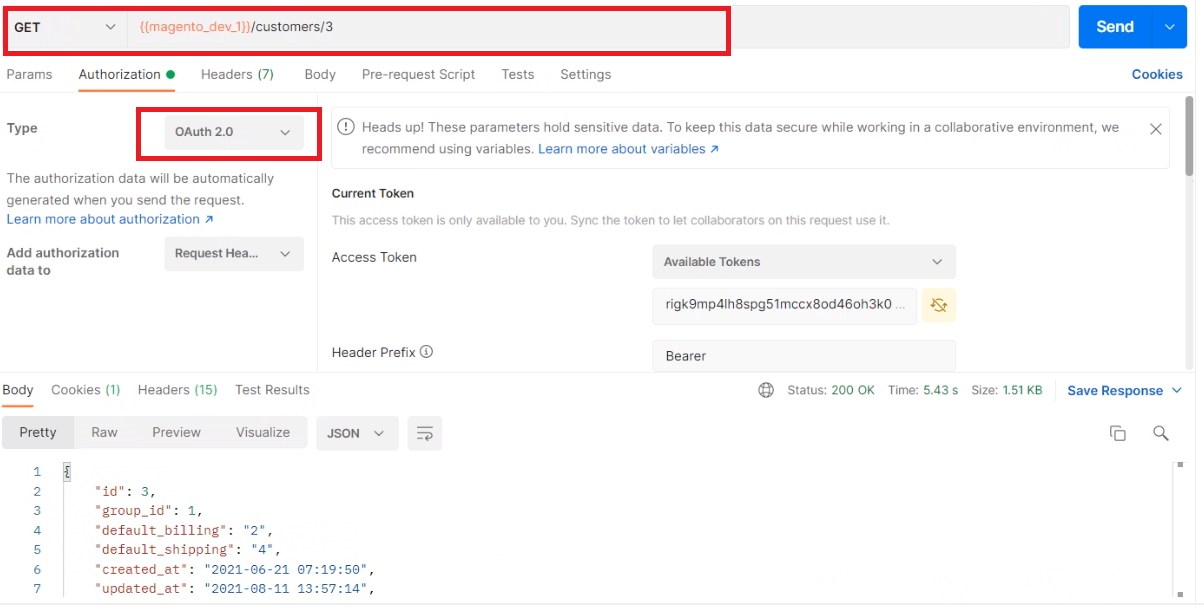The height and width of the screenshot is (609, 1204).
Task: Switch to the Headers (7) request tab
Action: 237,74
